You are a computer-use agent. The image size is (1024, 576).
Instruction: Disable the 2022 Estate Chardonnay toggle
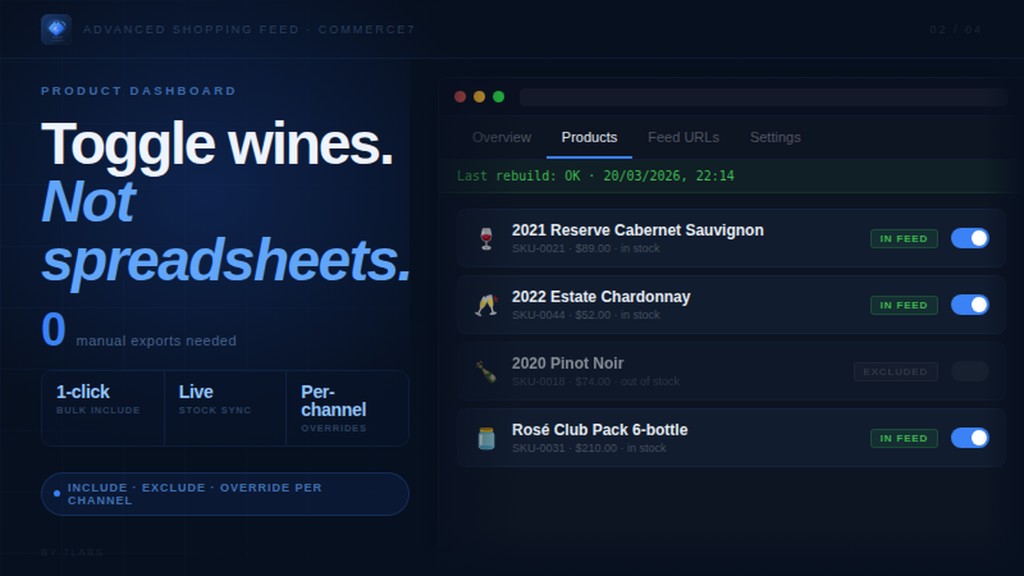(969, 305)
